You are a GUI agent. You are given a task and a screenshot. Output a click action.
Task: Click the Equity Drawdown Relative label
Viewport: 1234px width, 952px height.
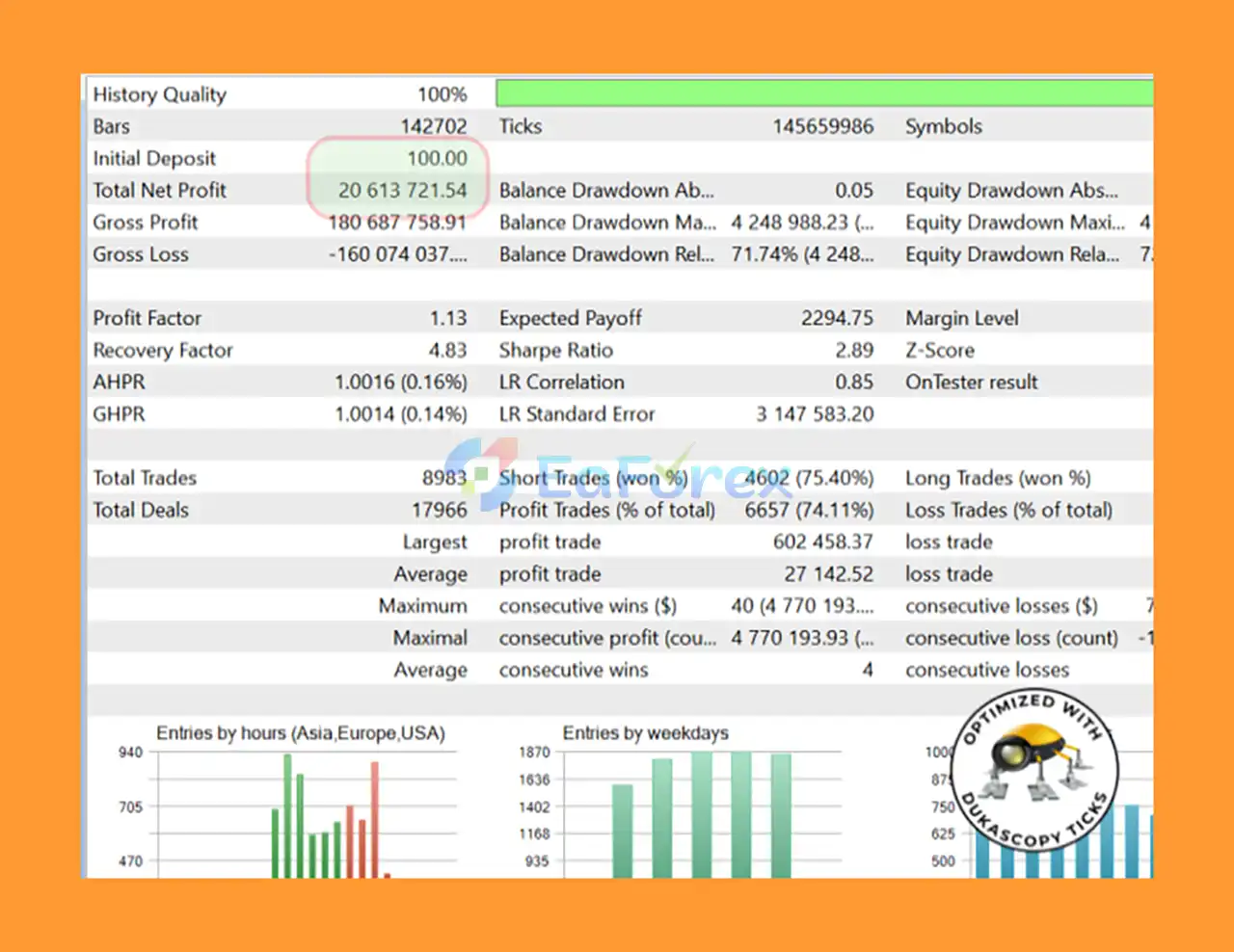point(1011,254)
